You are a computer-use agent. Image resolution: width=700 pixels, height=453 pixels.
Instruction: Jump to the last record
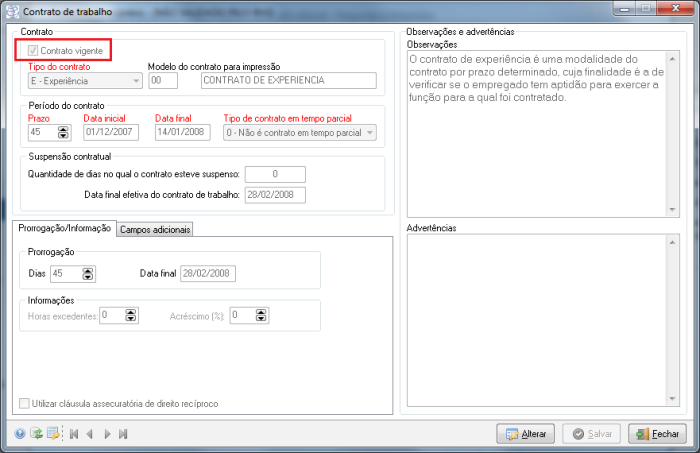click(123, 434)
